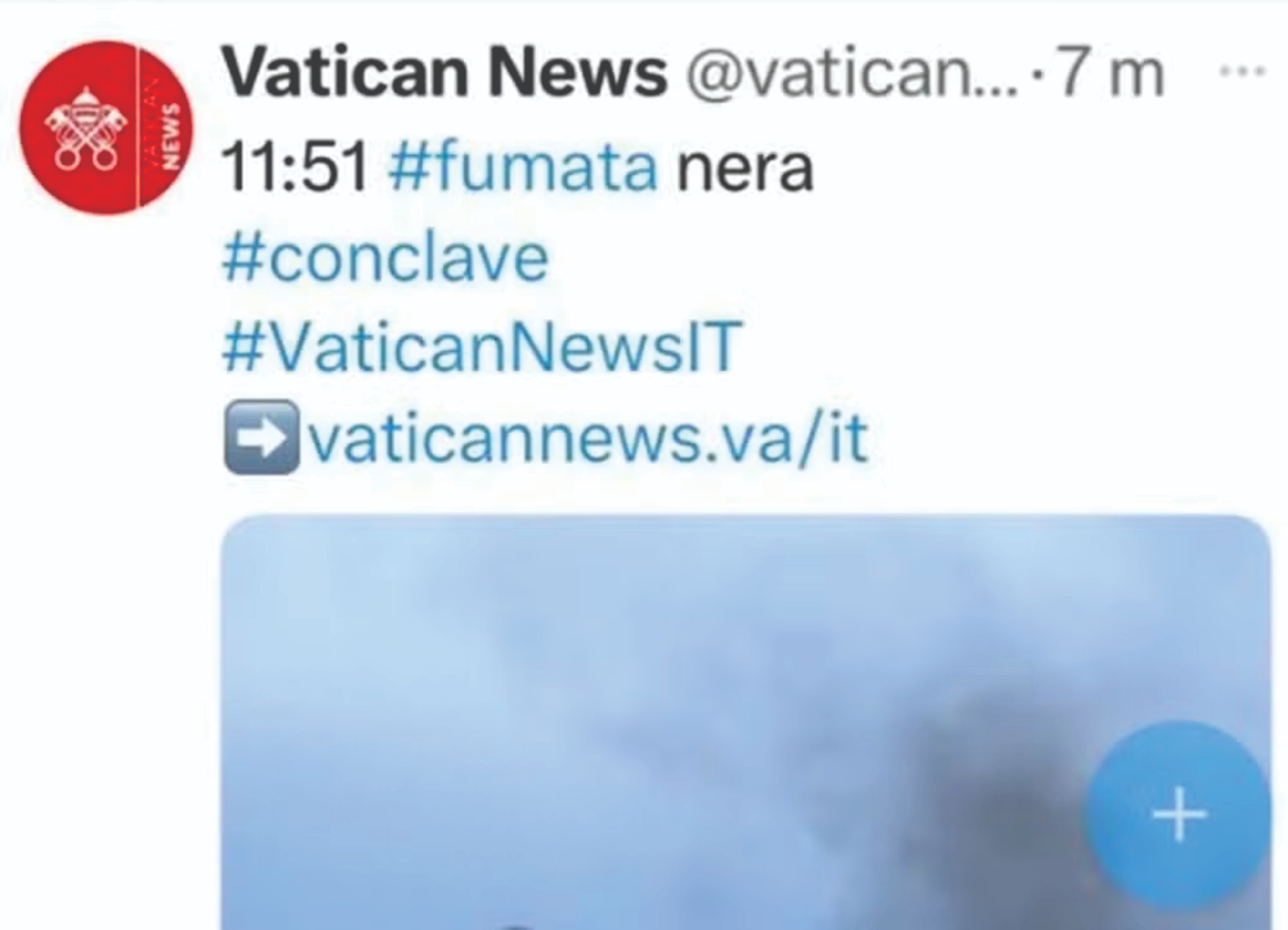Open the tweet via 7 m timestamp

[1106, 74]
